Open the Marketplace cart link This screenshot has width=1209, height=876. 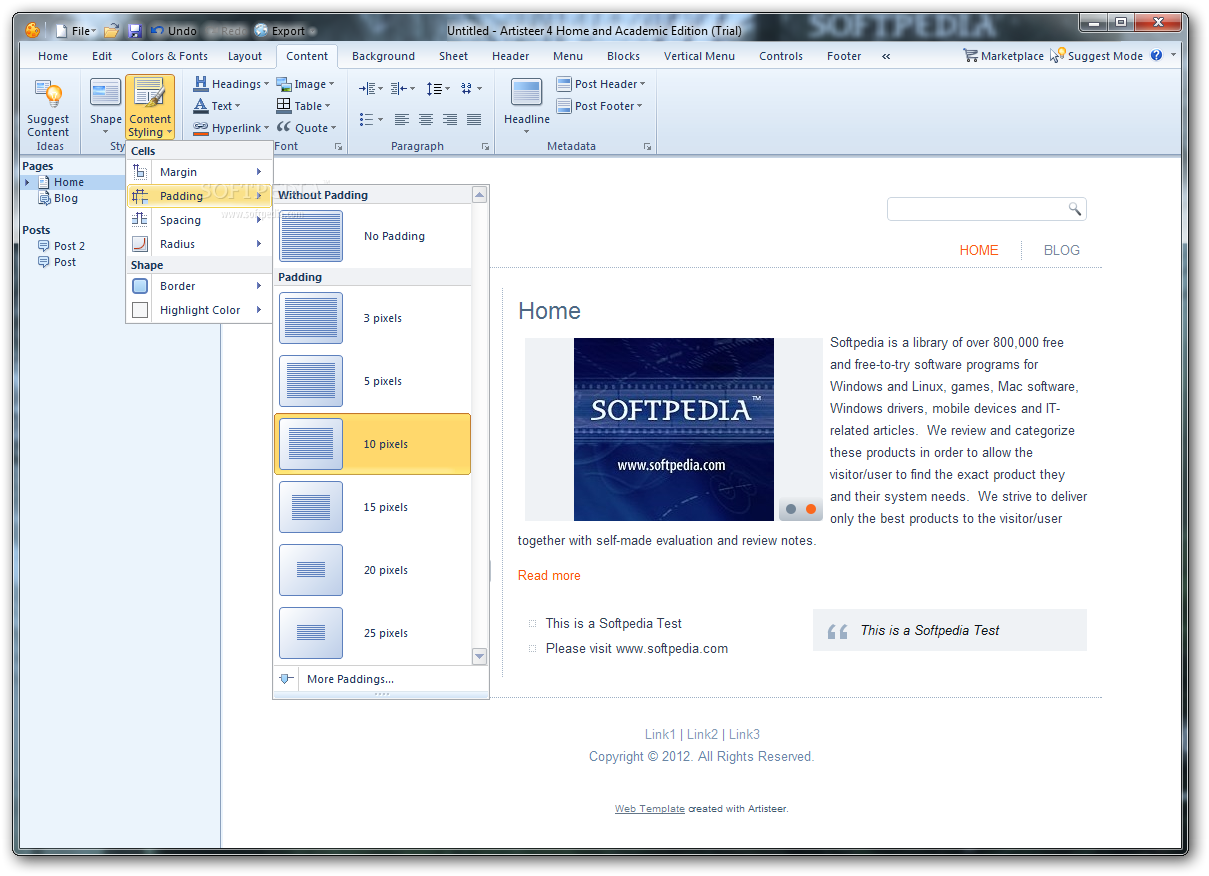pos(1003,56)
